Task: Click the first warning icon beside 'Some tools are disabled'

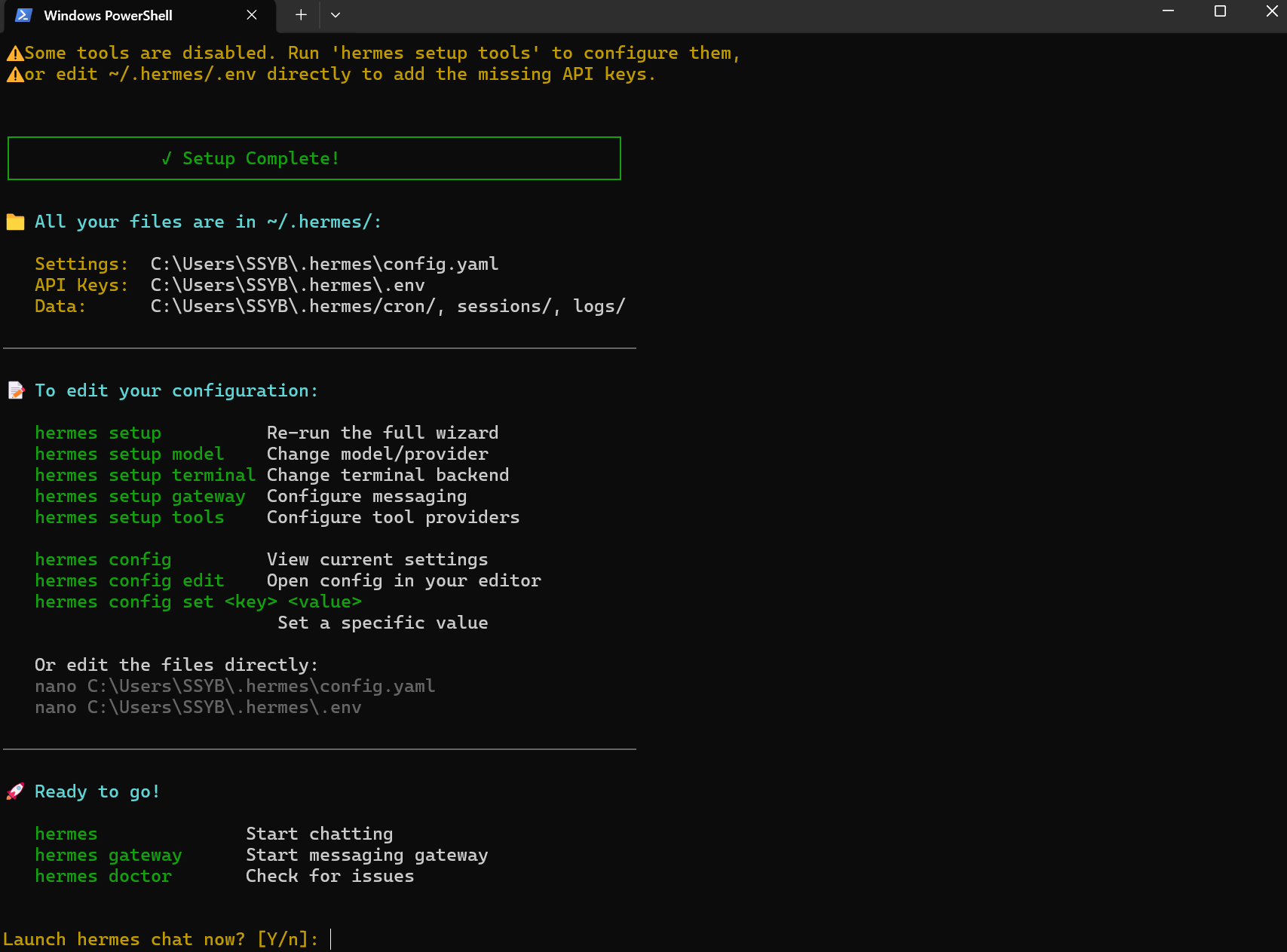Action: [15, 54]
